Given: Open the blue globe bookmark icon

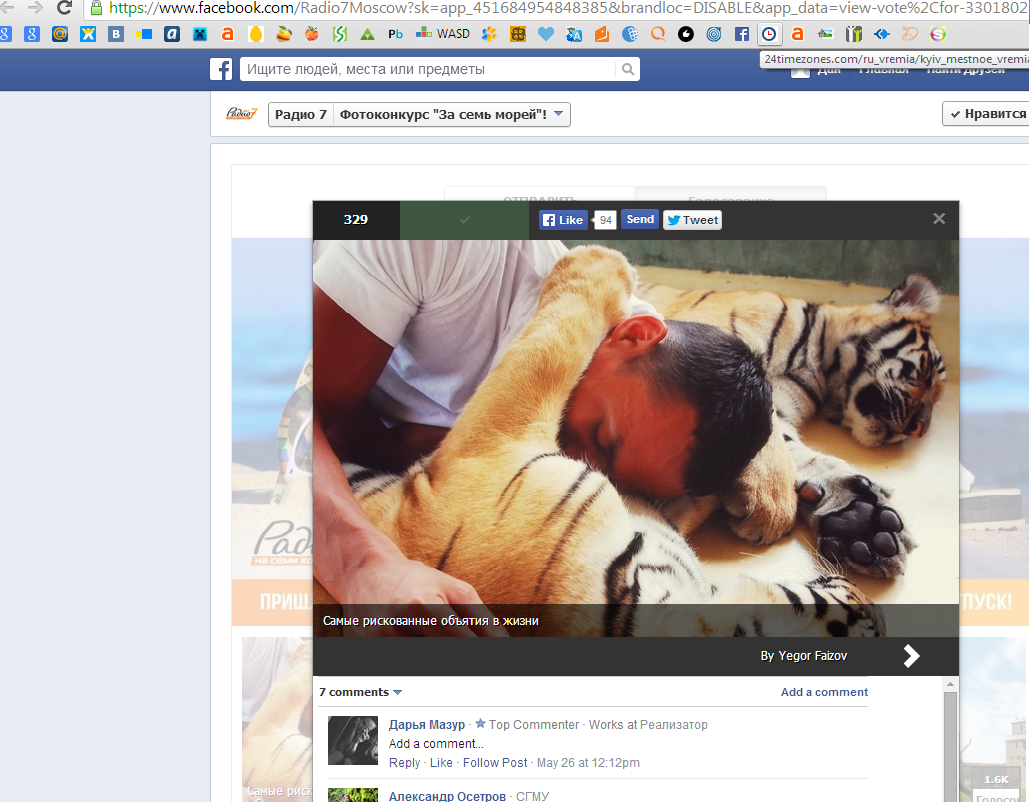Looking at the screenshot, I should [630, 33].
